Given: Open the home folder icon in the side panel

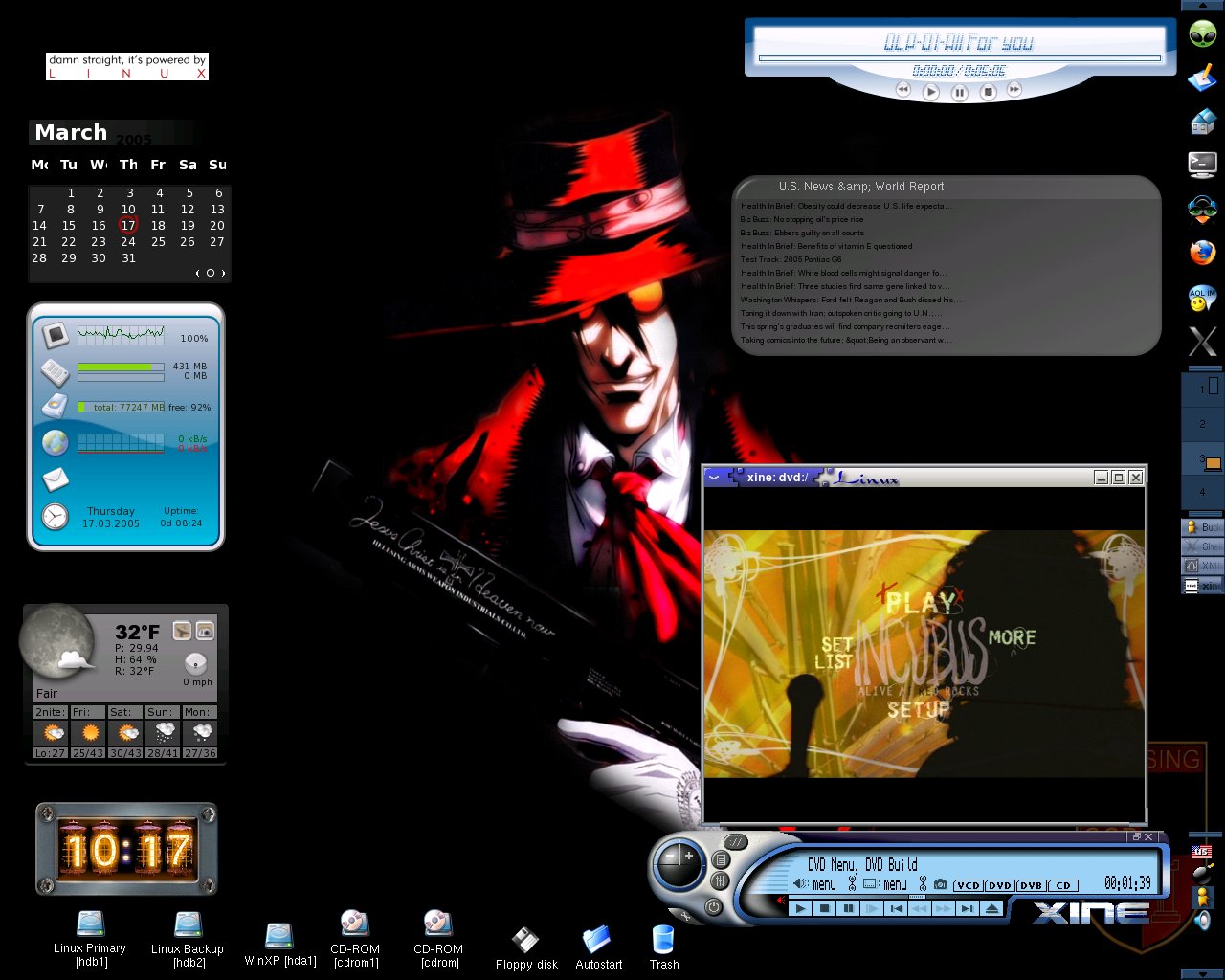Looking at the screenshot, I should (x=1202, y=122).
